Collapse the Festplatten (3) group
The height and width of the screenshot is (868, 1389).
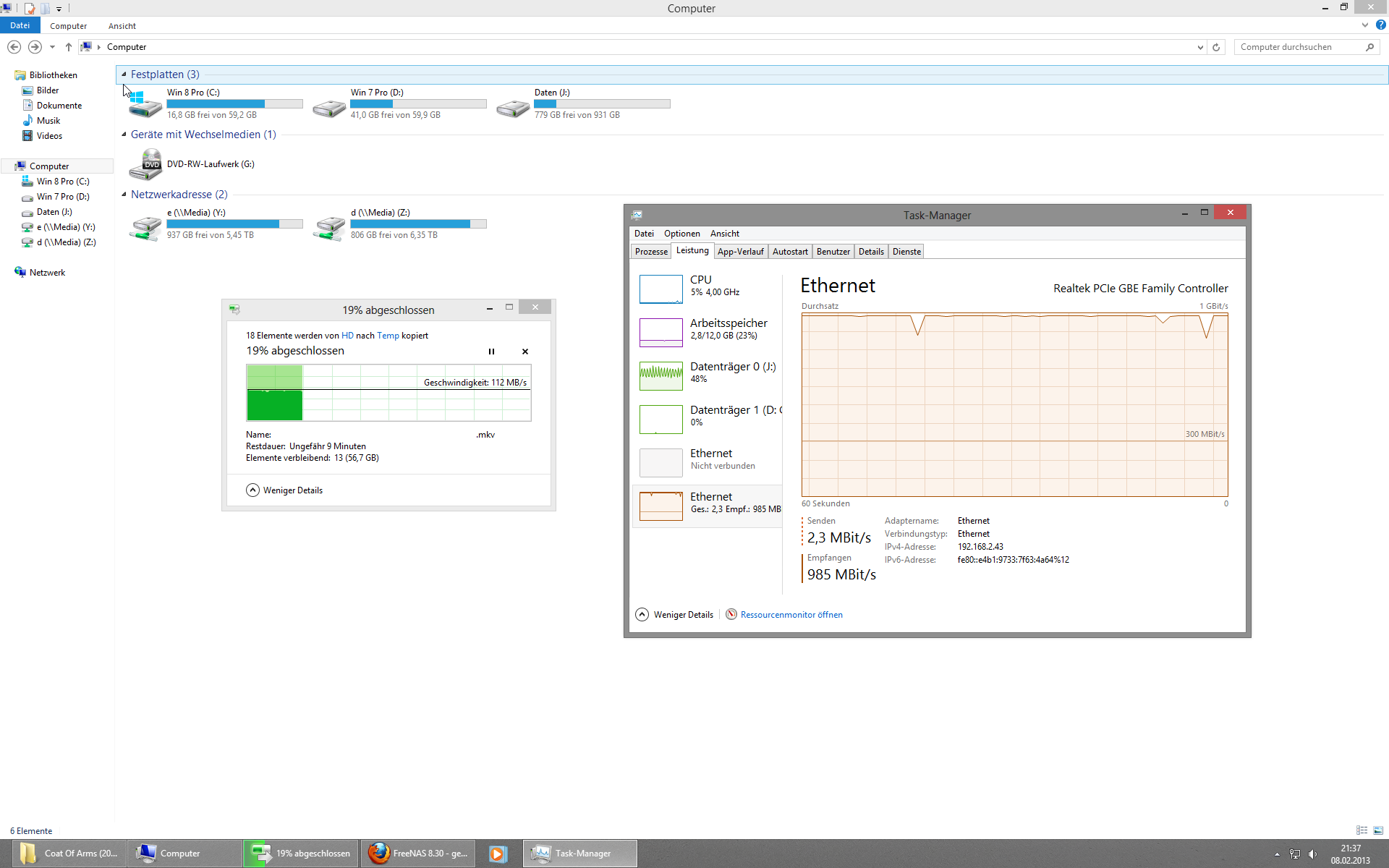124,75
